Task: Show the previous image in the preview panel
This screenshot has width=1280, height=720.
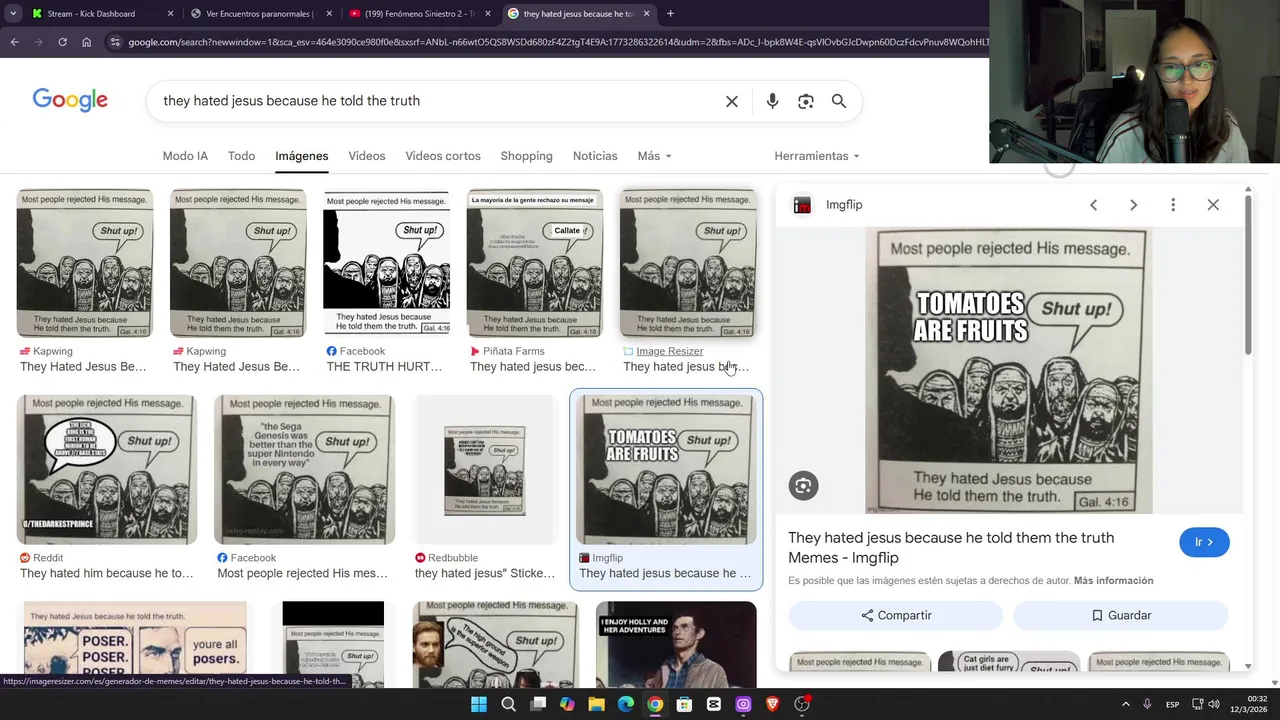Action: [x=1093, y=205]
